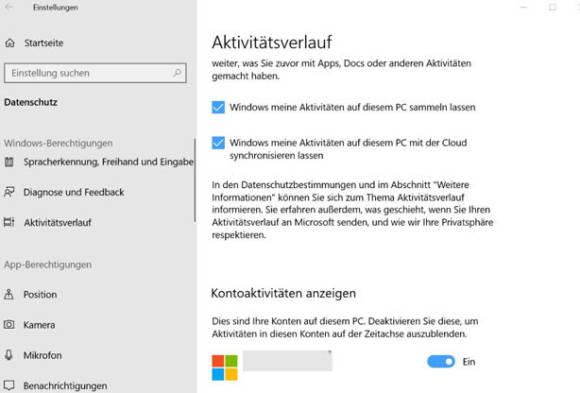The image size is (580, 393).
Task: Click the Benachrichtigungen notification icon
Action: (x=9, y=385)
